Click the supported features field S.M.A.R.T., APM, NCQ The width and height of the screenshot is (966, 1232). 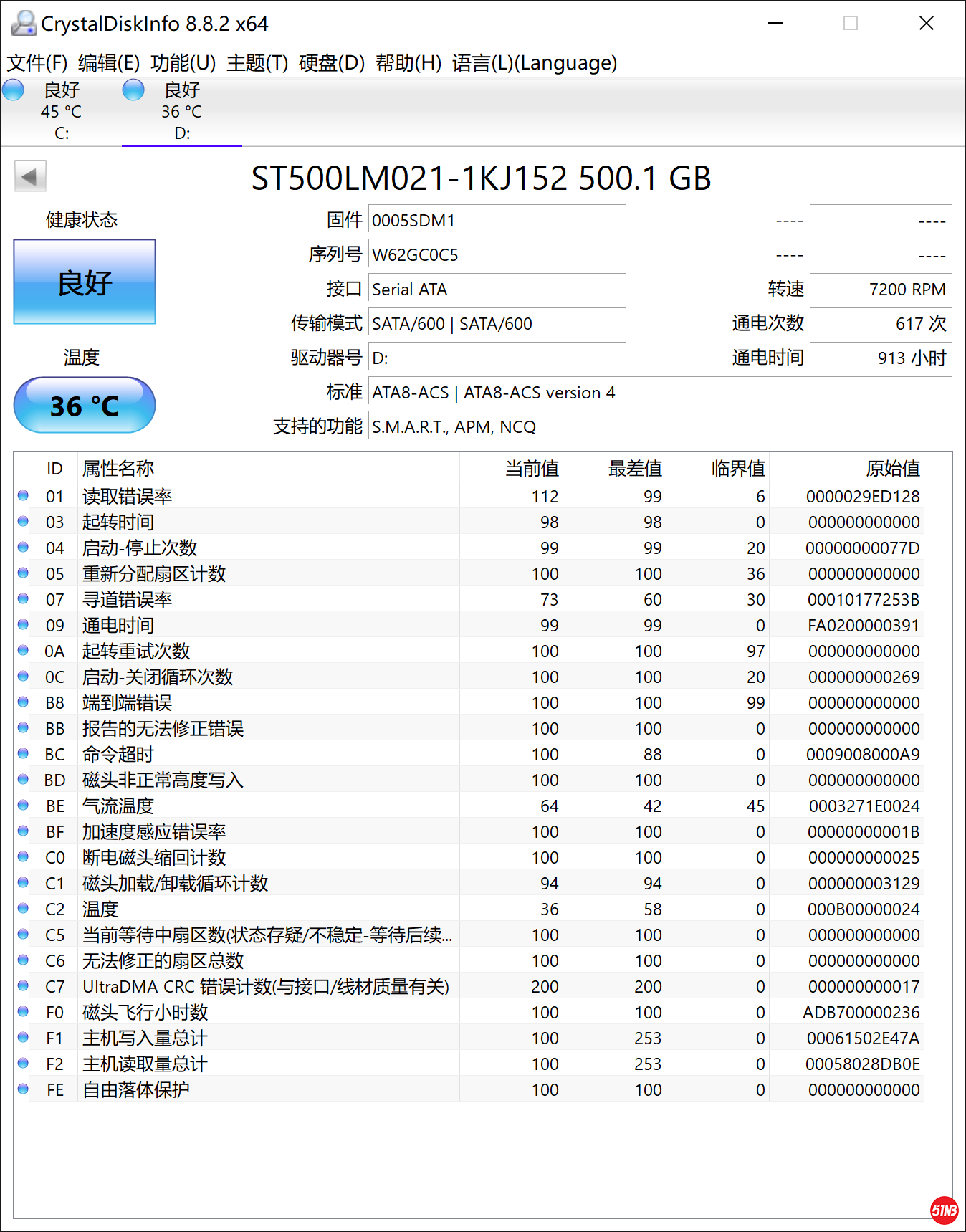coord(660,427)
